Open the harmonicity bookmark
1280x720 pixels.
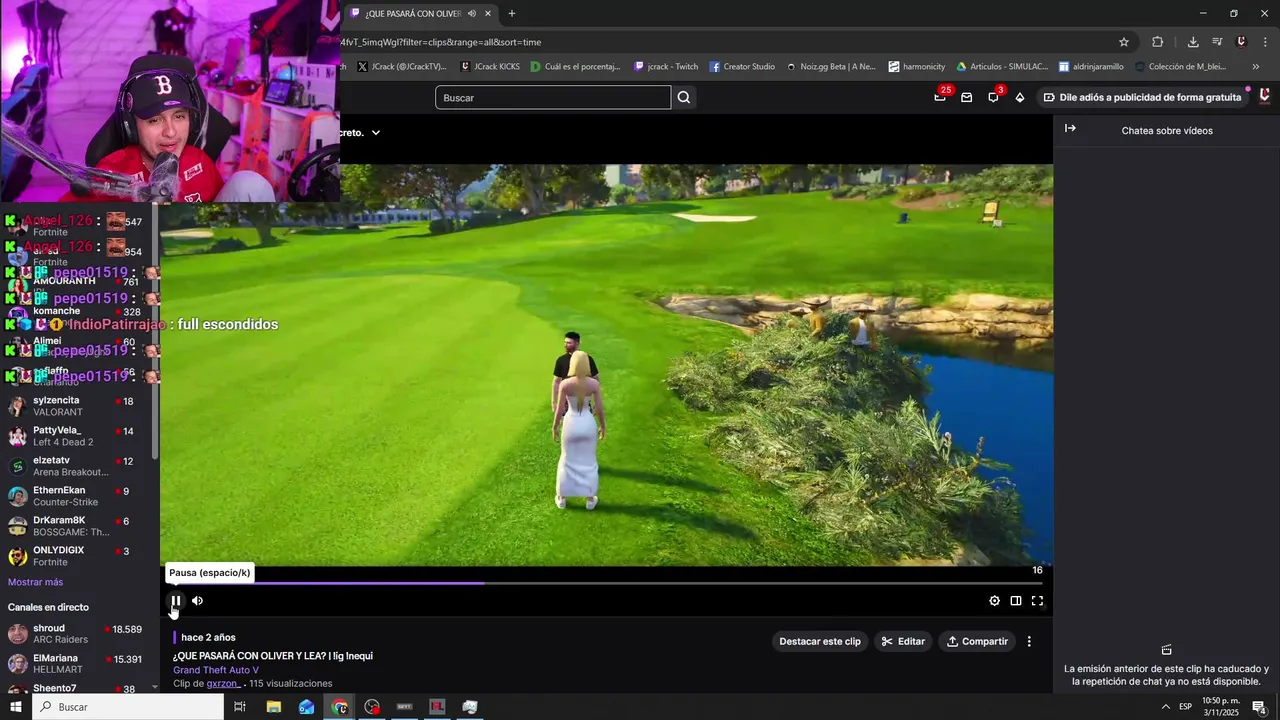tap(916, 67)
